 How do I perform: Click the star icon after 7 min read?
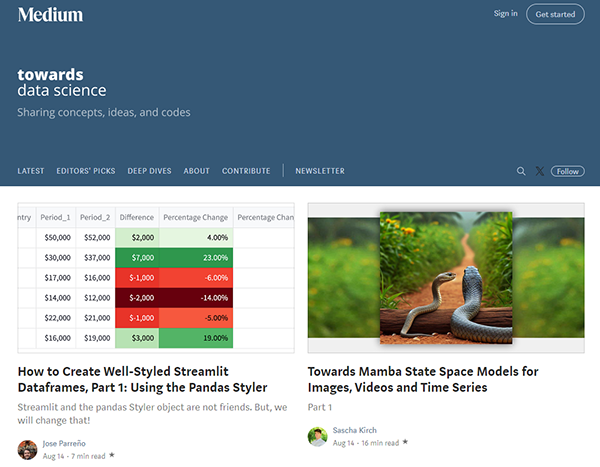(x=112, y=455)
